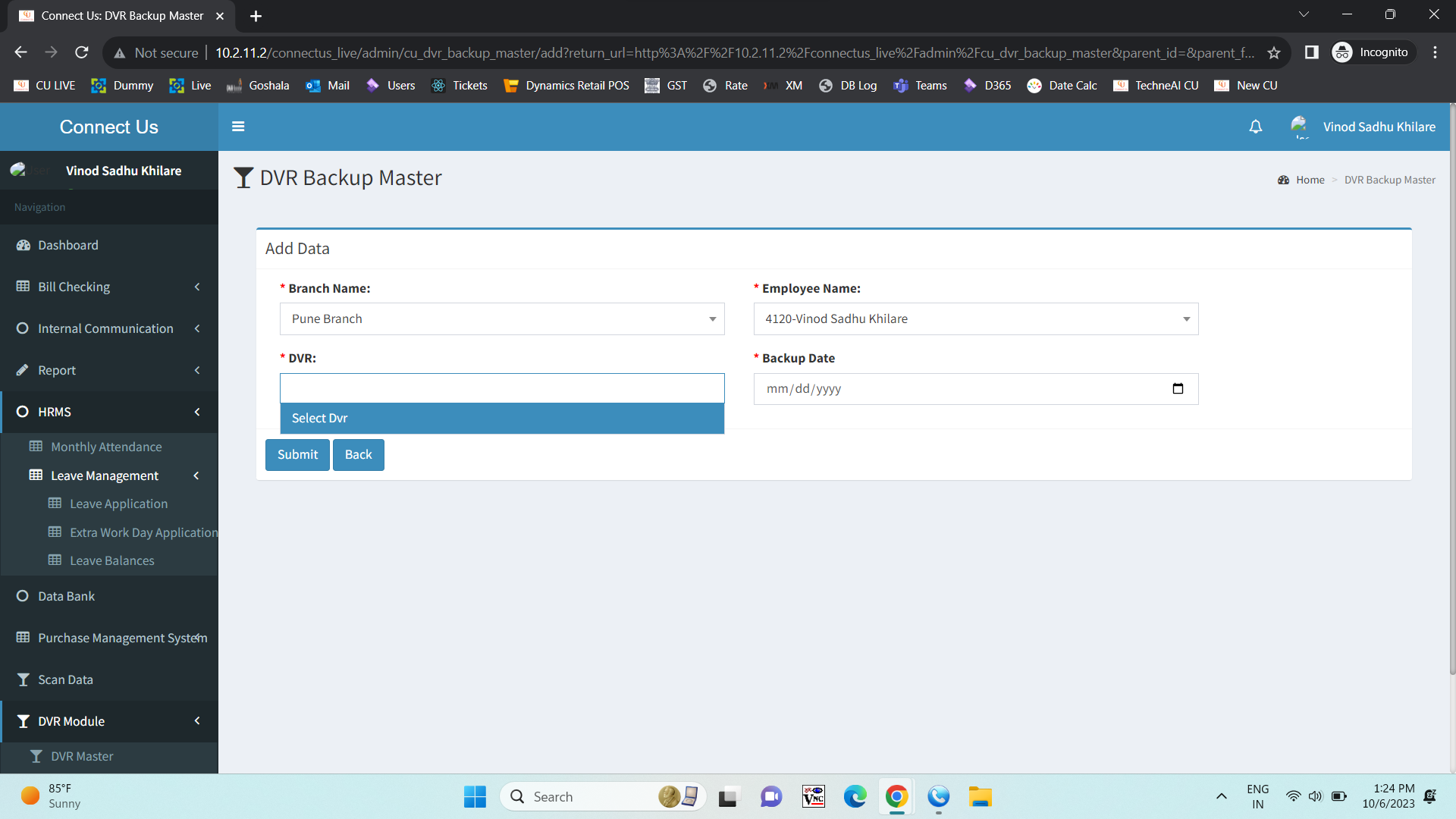
Task: Close the DVR Backup Master browser tab
Action: coord(220,16)
